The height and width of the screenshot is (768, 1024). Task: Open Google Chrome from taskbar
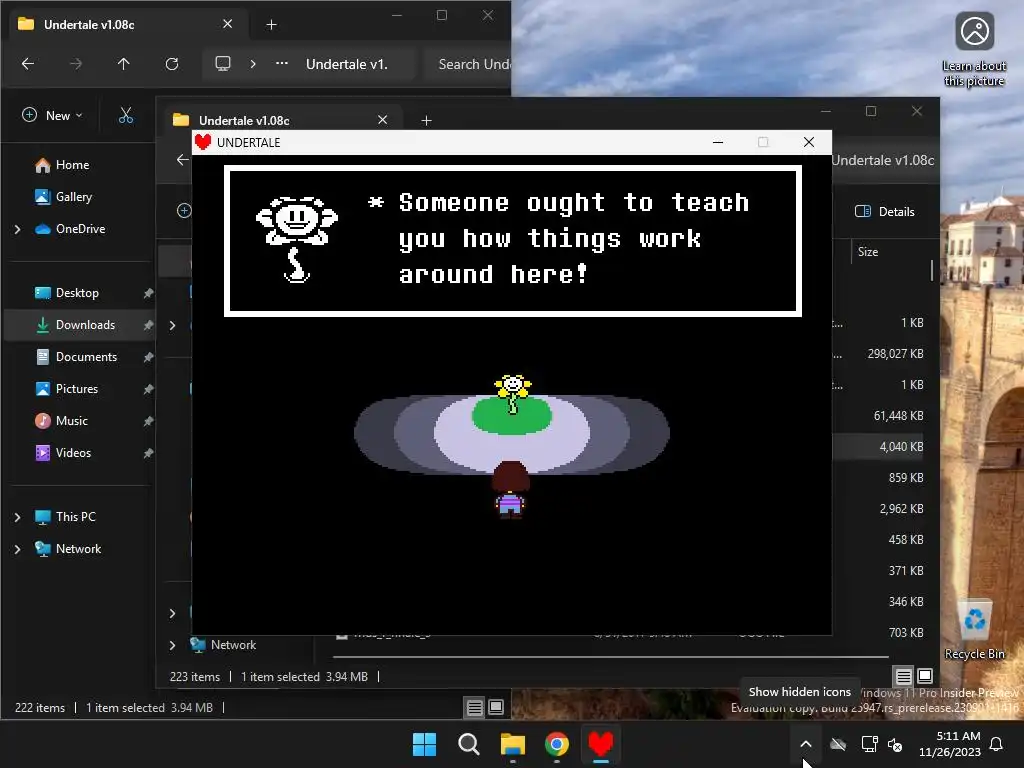tap(556, 744)
